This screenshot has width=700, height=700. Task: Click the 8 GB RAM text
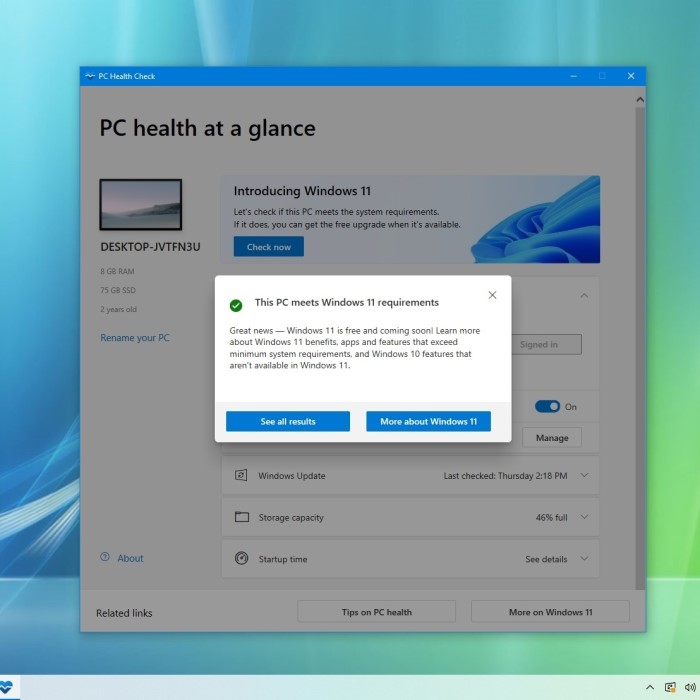pos(117,271)
